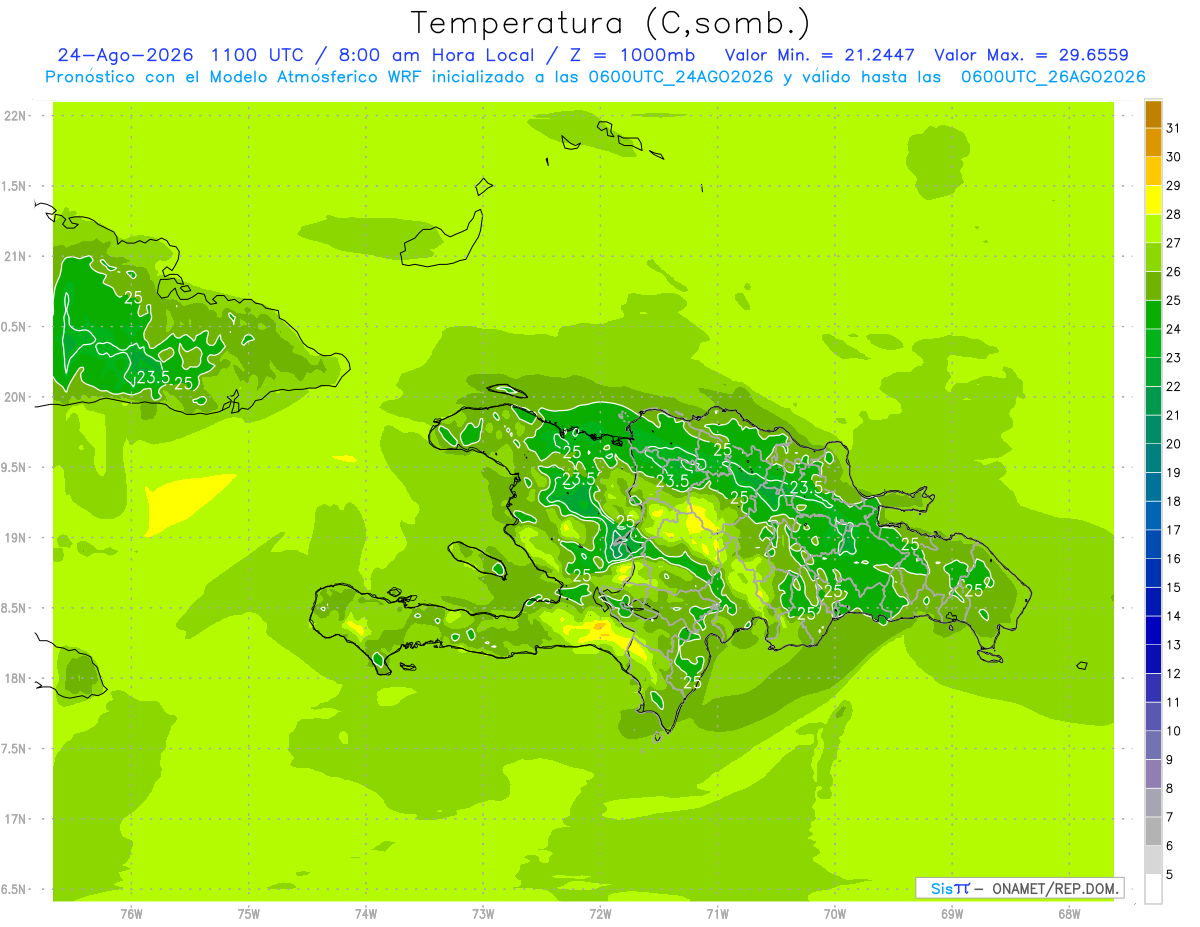Click the '68W' longitude label

point(1069,914)
